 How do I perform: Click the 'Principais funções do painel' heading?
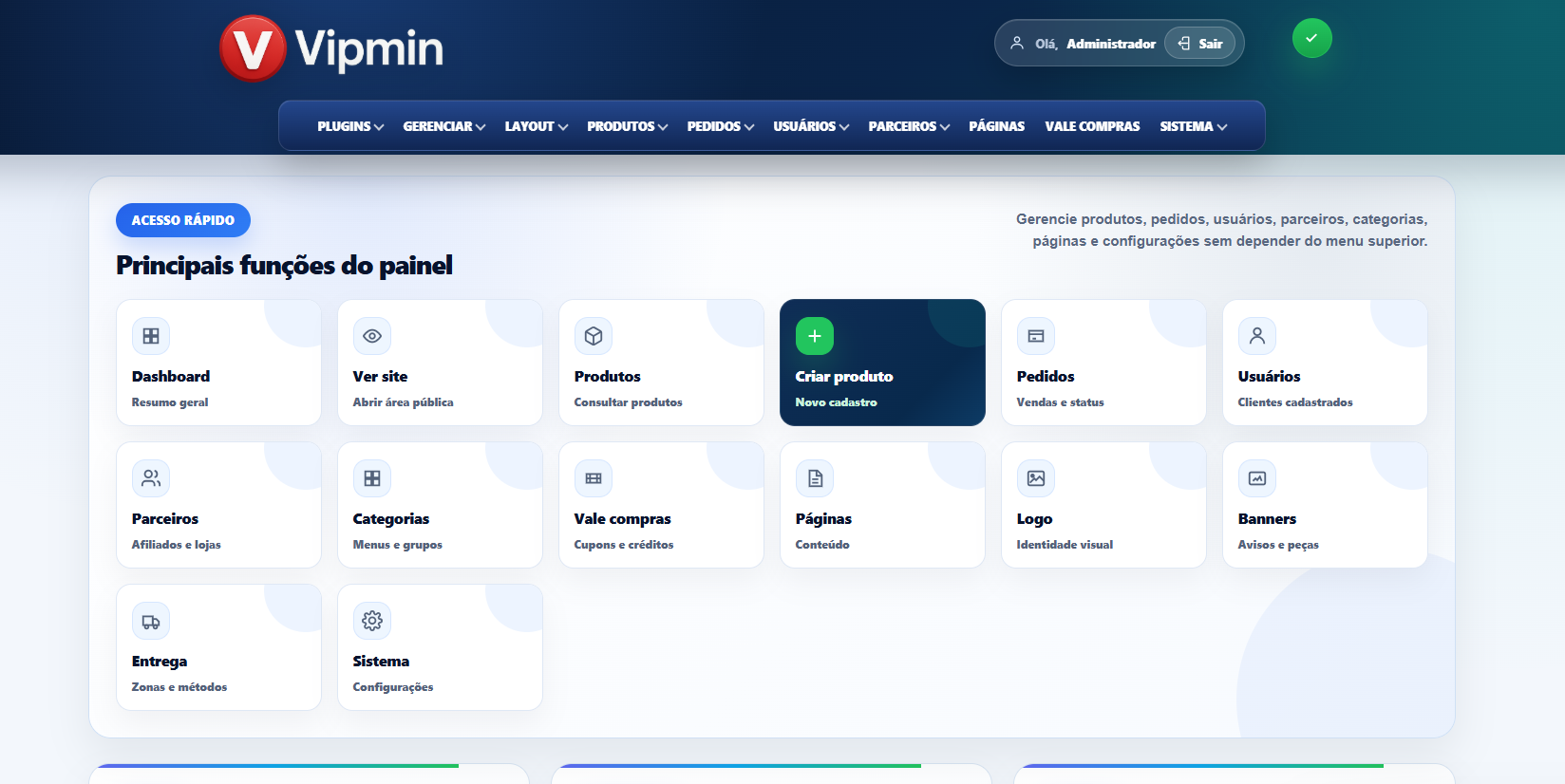click(x=284, y=266)
